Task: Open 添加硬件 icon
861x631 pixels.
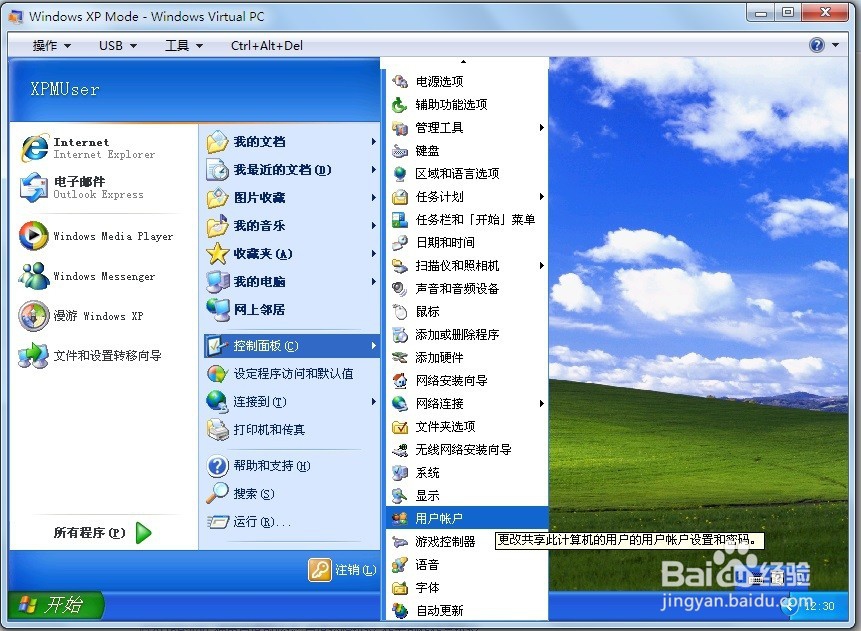Action: point(400,358)
